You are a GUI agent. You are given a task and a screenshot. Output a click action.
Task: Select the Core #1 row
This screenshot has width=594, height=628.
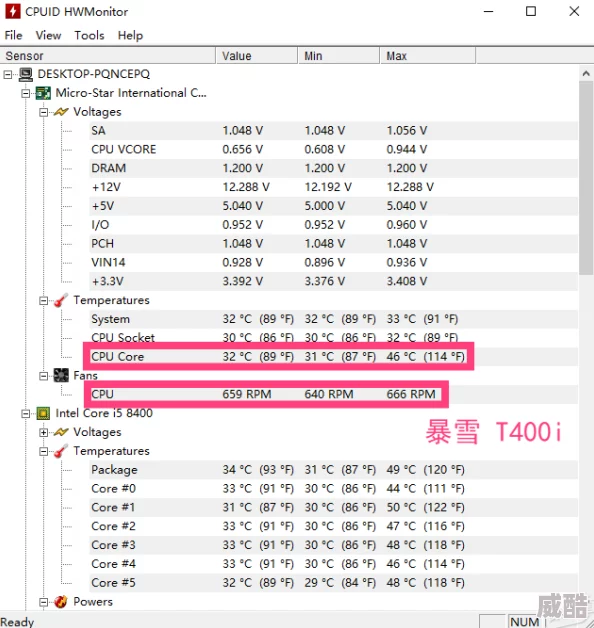pyautogui.click(x=333, y=507)
